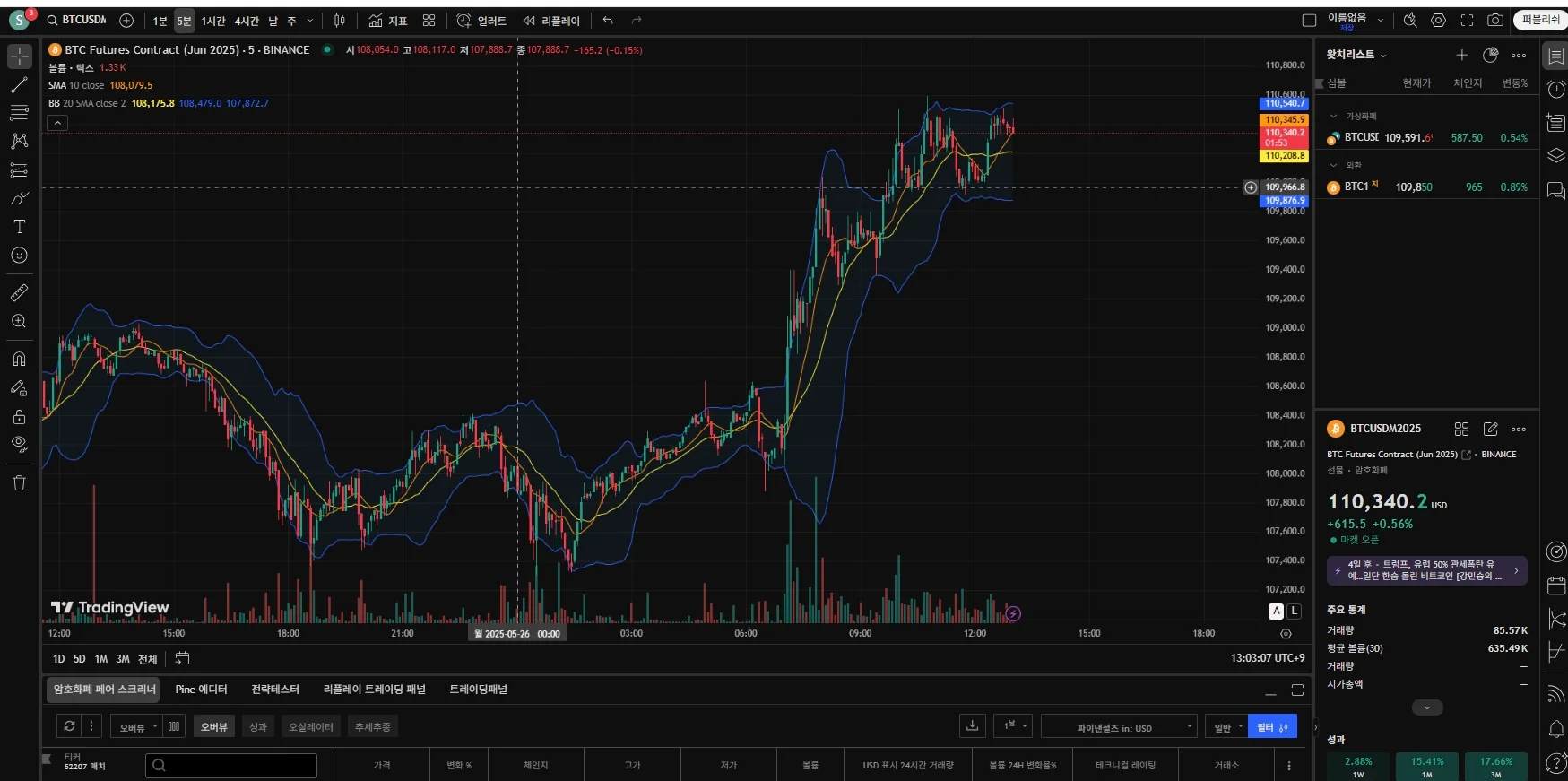Set the chart range to 3M
This screenshot has width=1568, height=781.
point(123,659)
